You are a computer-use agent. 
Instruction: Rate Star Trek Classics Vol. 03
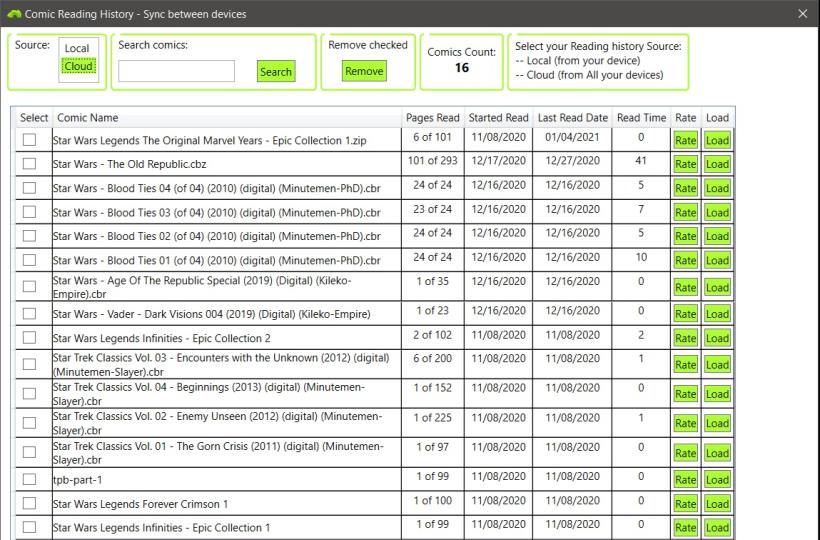point(685,365)
